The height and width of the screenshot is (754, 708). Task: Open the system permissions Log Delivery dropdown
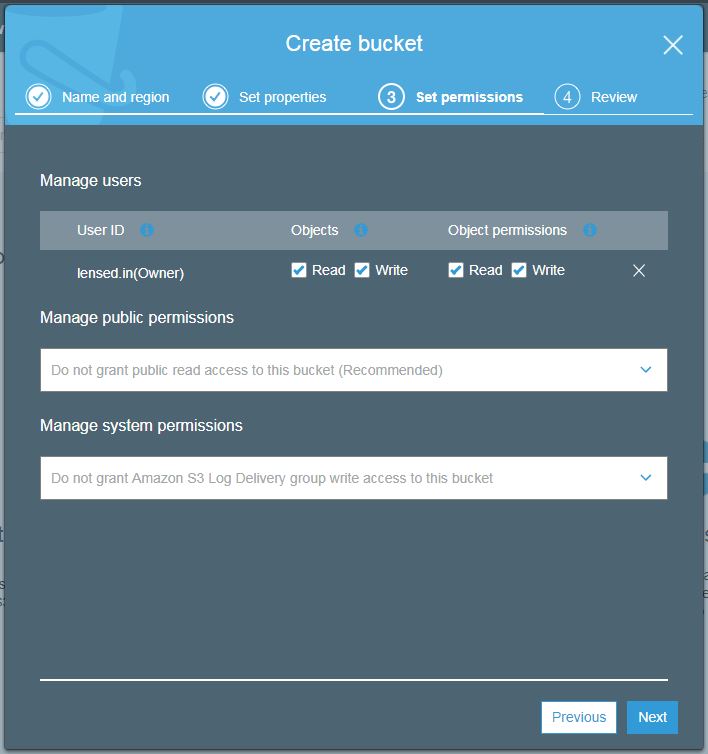(x=354, y=478)
